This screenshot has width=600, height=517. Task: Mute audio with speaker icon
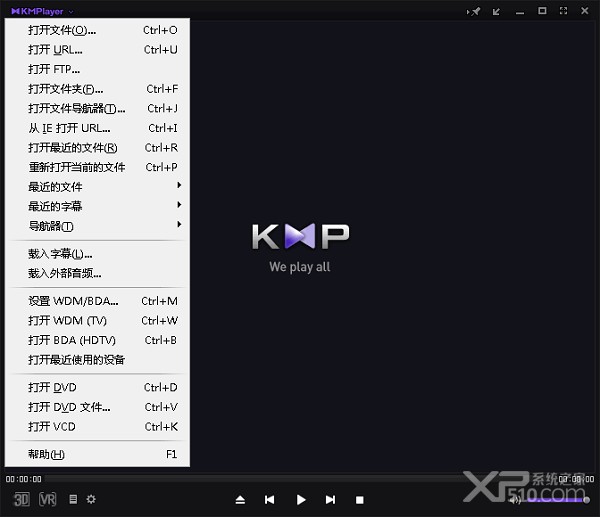pos(515,500)
